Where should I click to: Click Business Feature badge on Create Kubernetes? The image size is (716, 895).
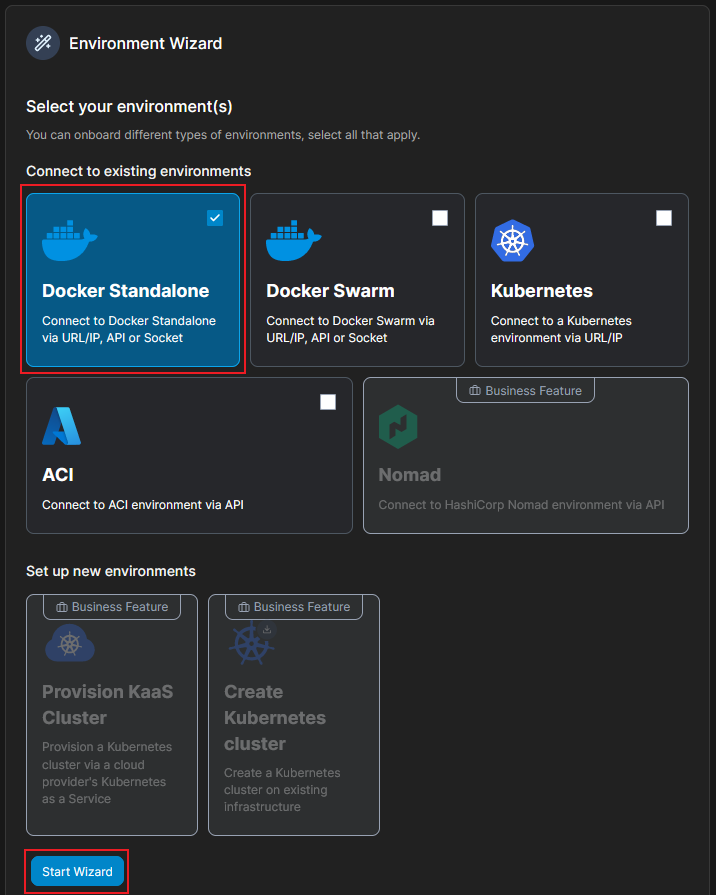[294, 606]
